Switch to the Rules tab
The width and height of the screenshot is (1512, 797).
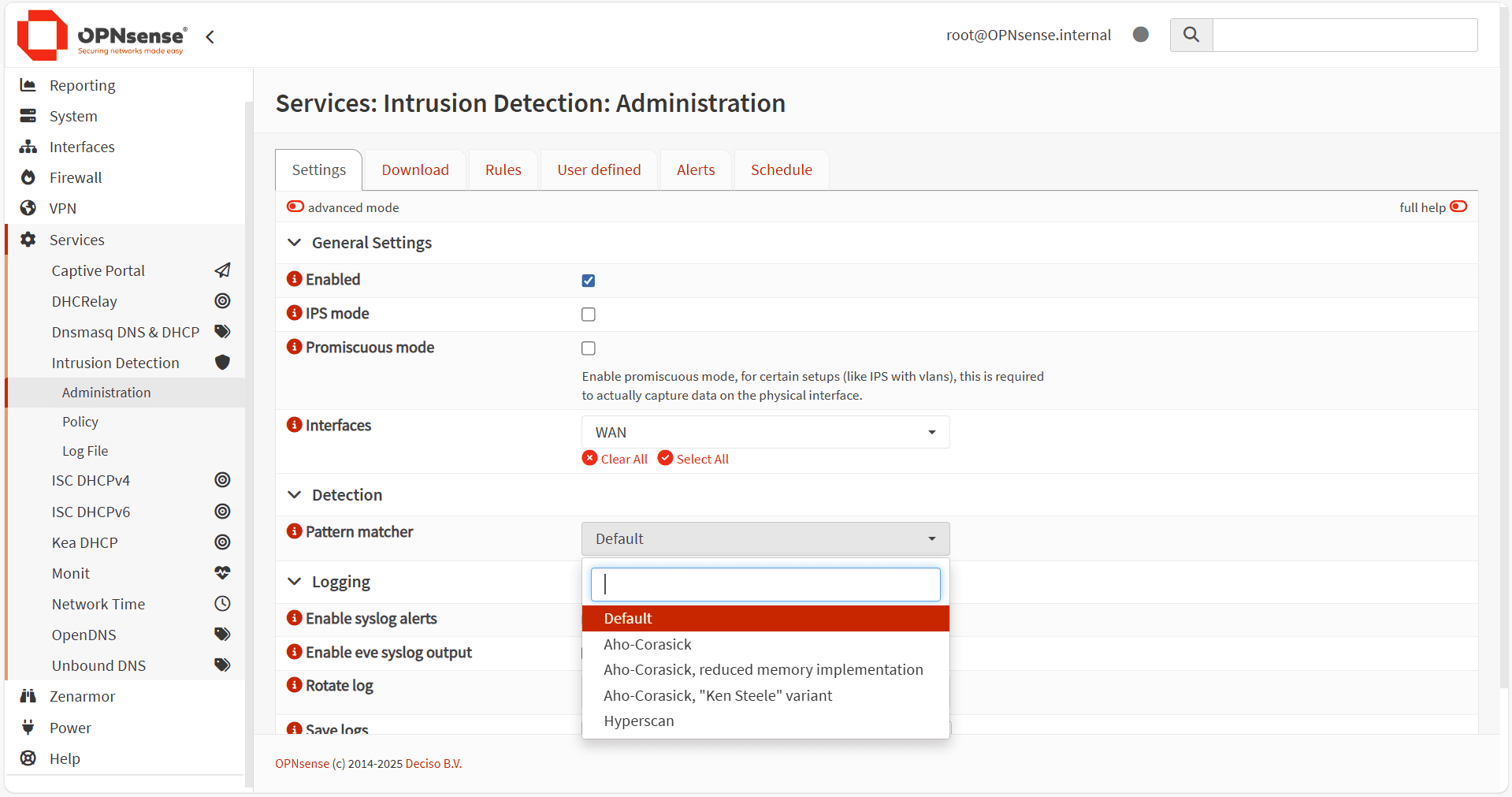(503, 170)
